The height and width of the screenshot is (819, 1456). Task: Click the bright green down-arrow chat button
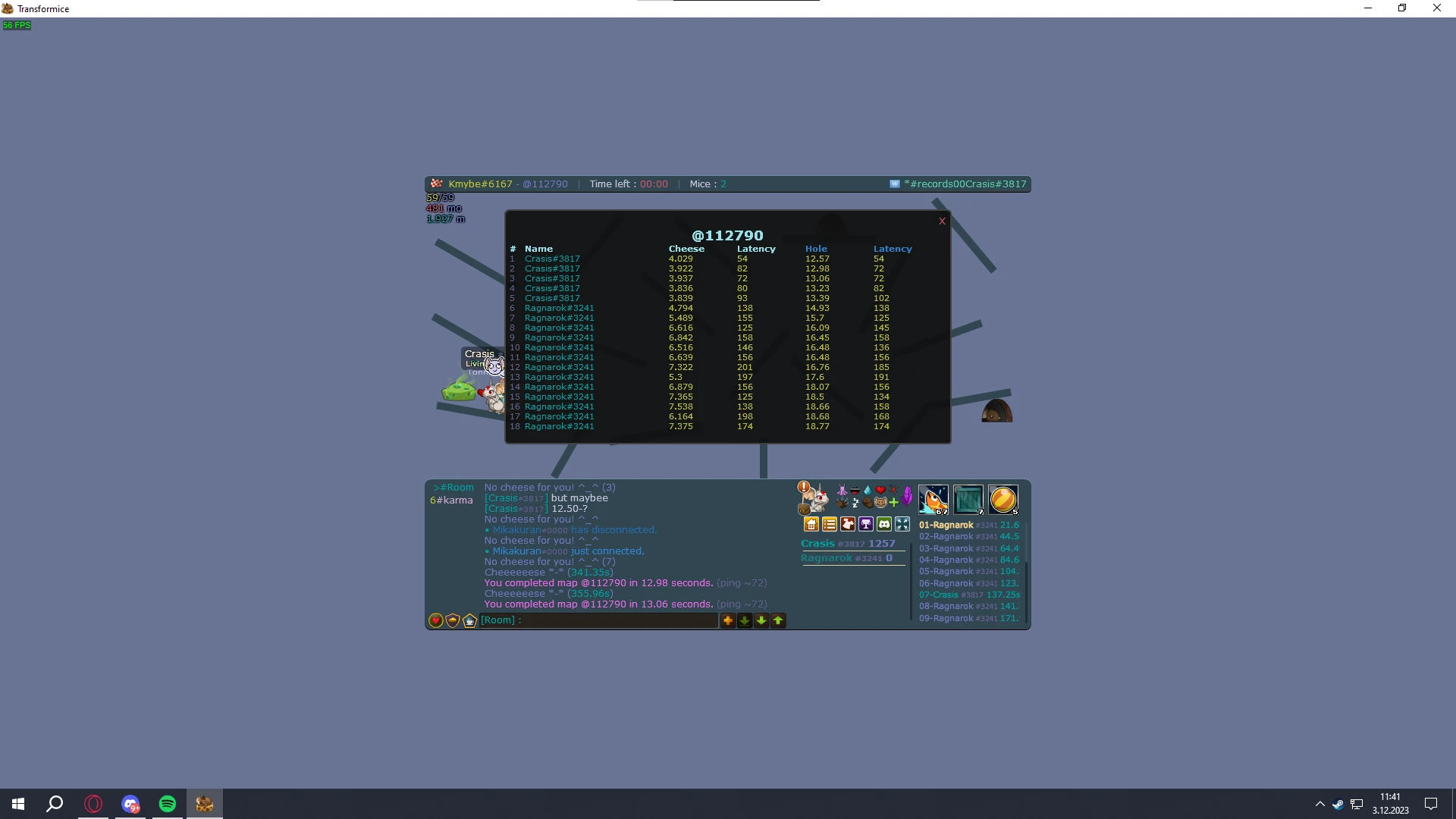click(x=761, y=620)
